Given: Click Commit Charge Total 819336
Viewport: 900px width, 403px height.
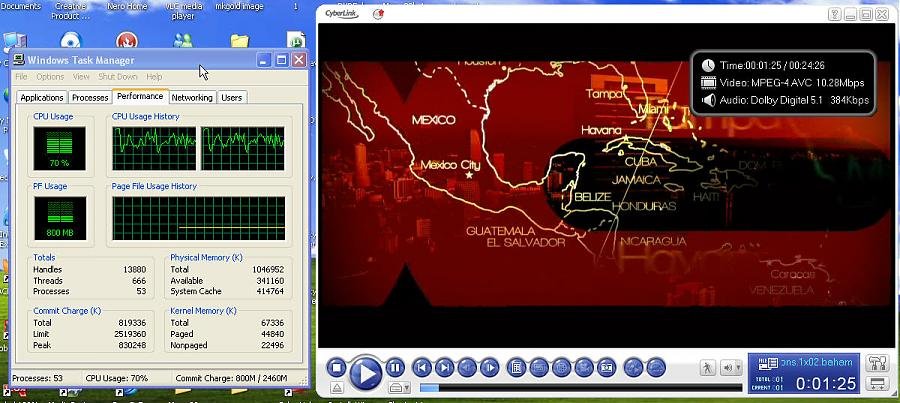Looking at the screenshot, I should coord(132,323).
